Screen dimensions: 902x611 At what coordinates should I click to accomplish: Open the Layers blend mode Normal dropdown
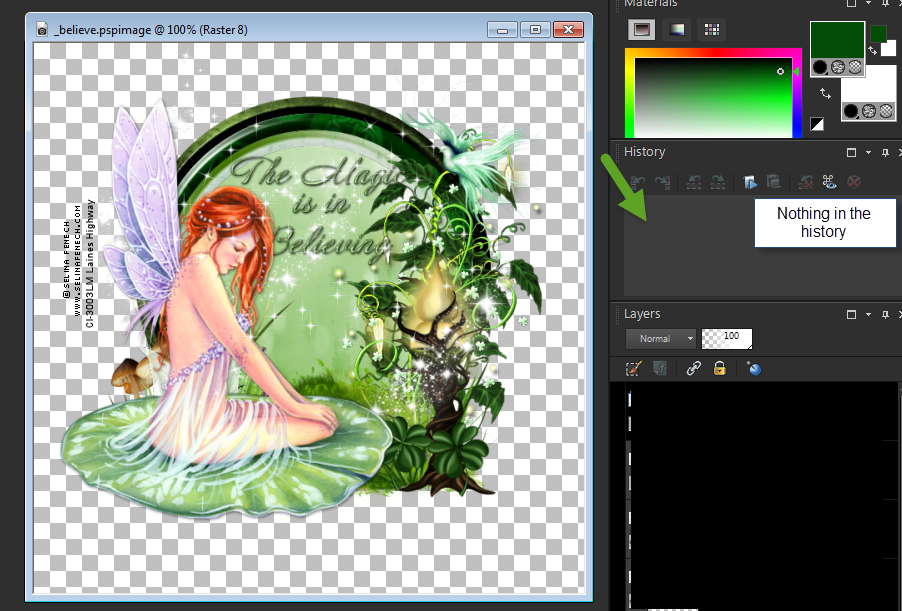pos(660,339)
